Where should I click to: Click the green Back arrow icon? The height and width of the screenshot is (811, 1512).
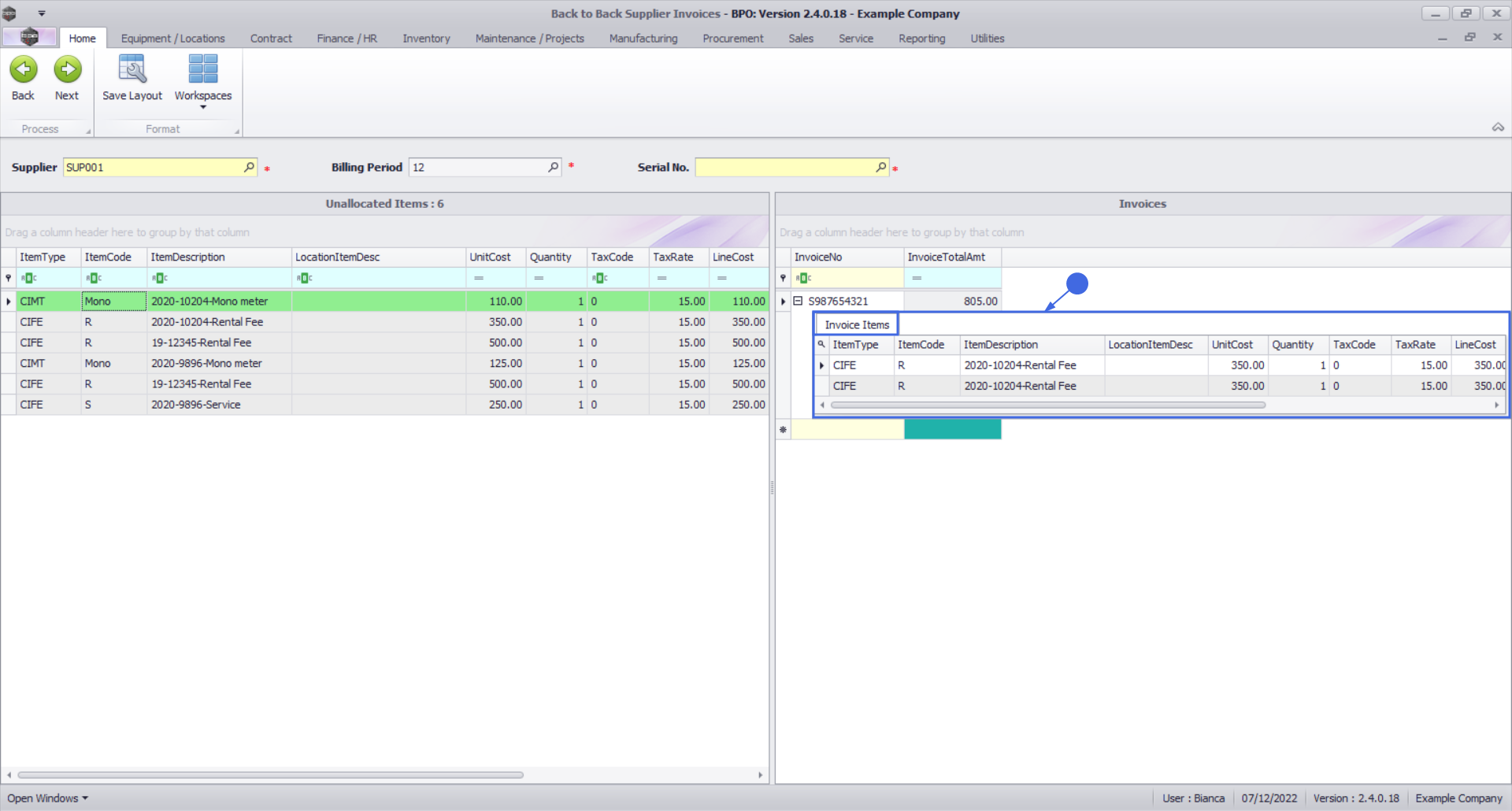point(24,70)
